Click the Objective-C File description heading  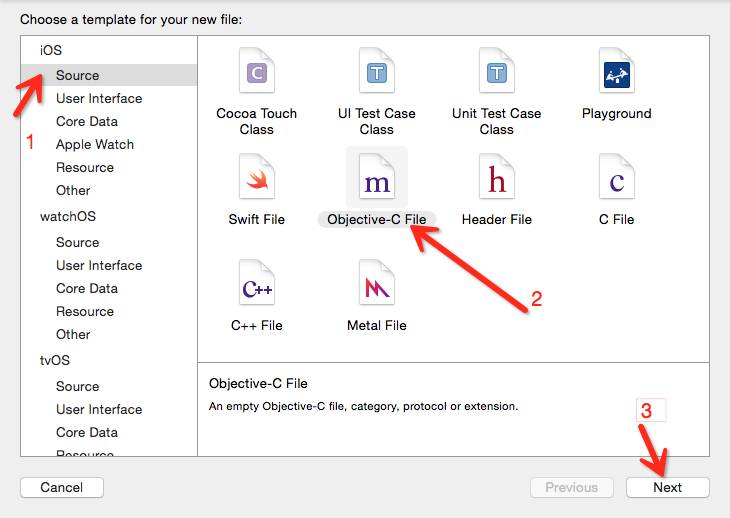click(x=258, y=383)
